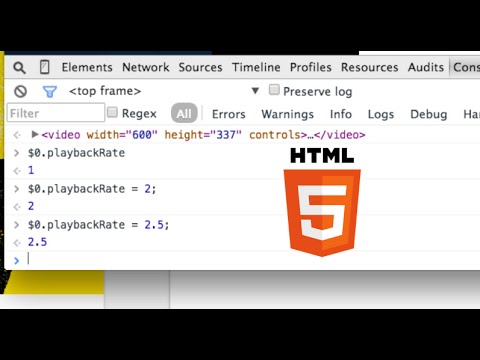
Task: Focus the console prompt input line
Action: [x=242, y=260]
